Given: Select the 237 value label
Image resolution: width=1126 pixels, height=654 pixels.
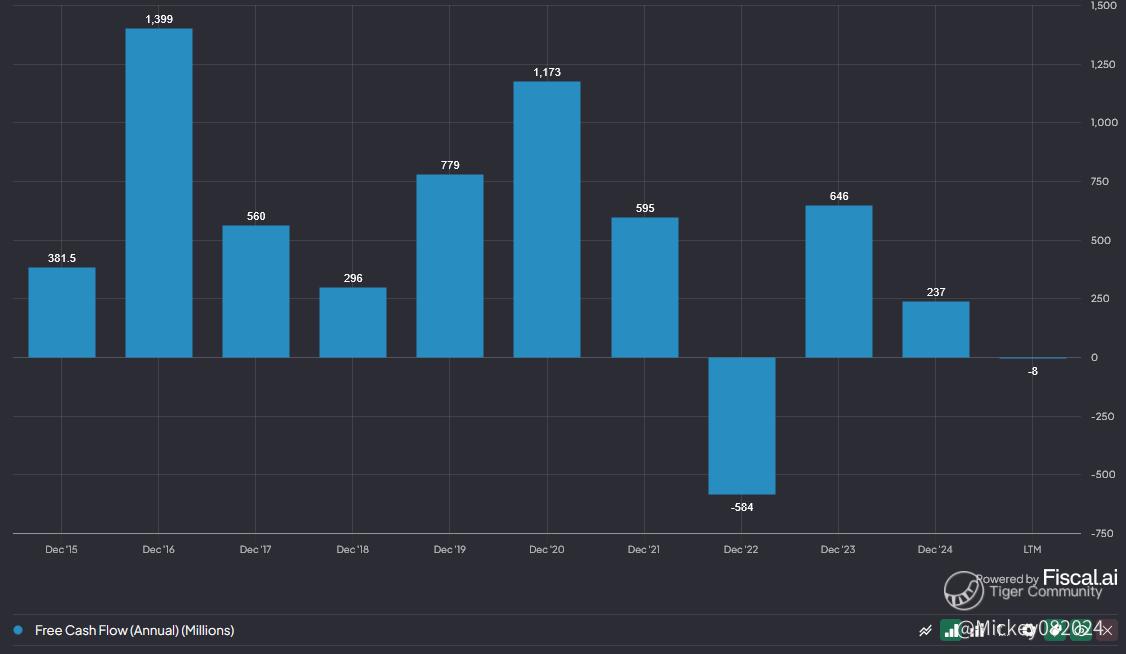Looking at the screenshot, I should (936, 292).
